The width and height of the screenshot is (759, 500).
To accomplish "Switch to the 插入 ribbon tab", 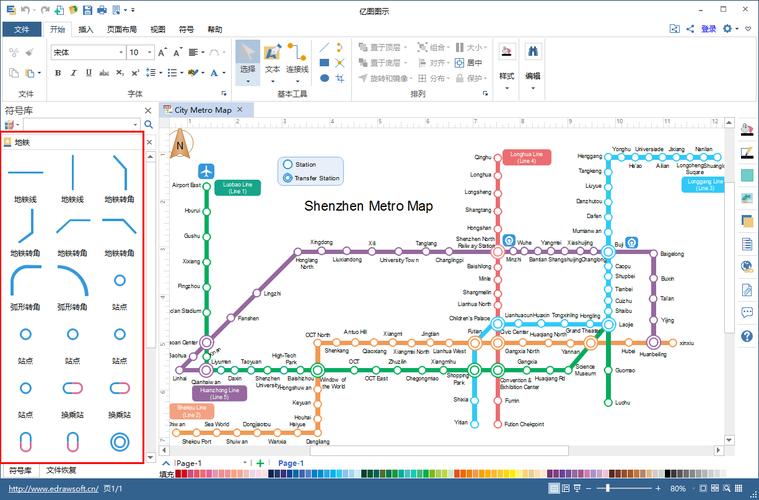I will (x=86, y=30).
